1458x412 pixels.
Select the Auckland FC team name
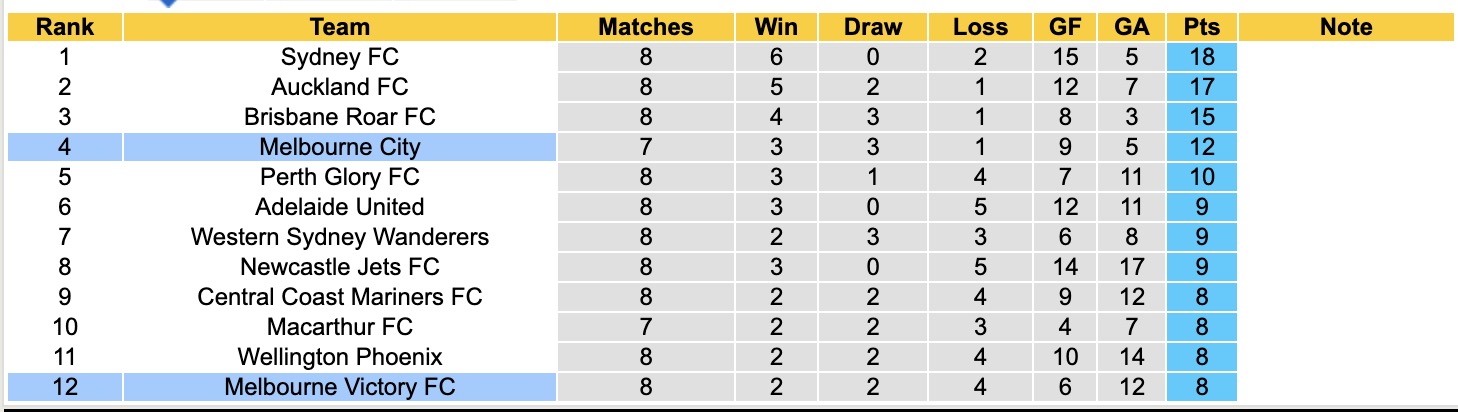point(340,87)
